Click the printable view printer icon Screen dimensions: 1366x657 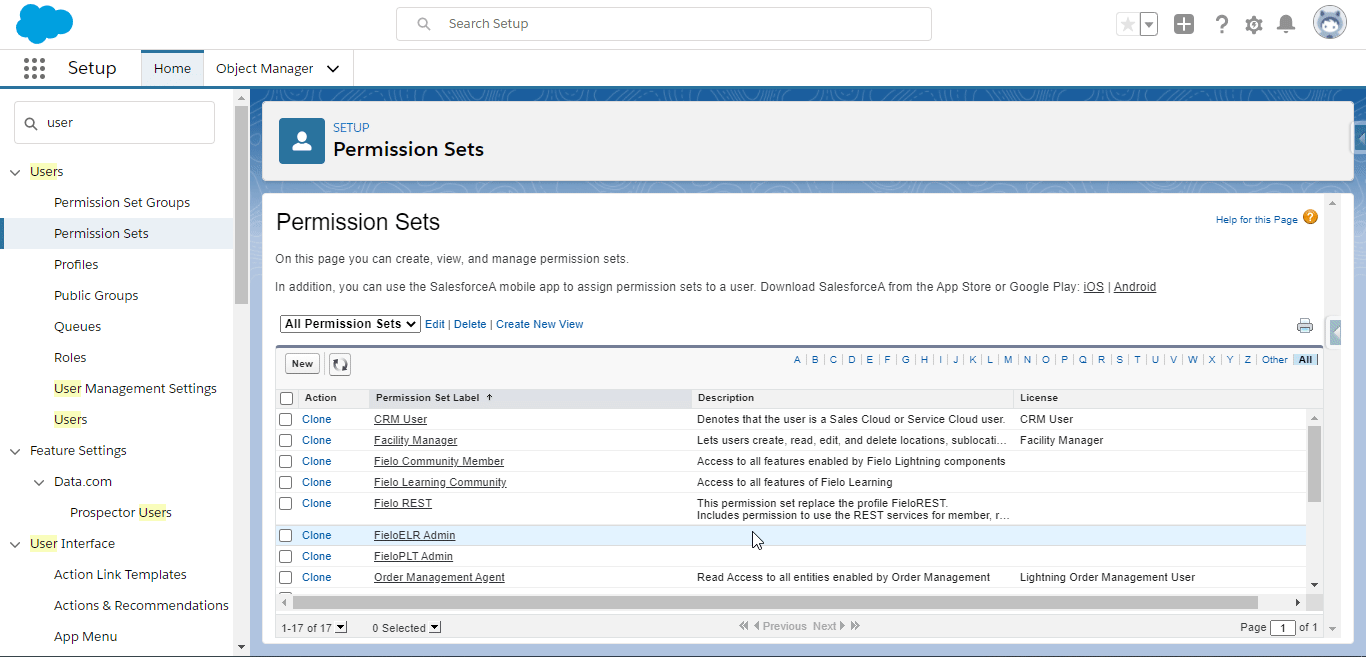1304,325
